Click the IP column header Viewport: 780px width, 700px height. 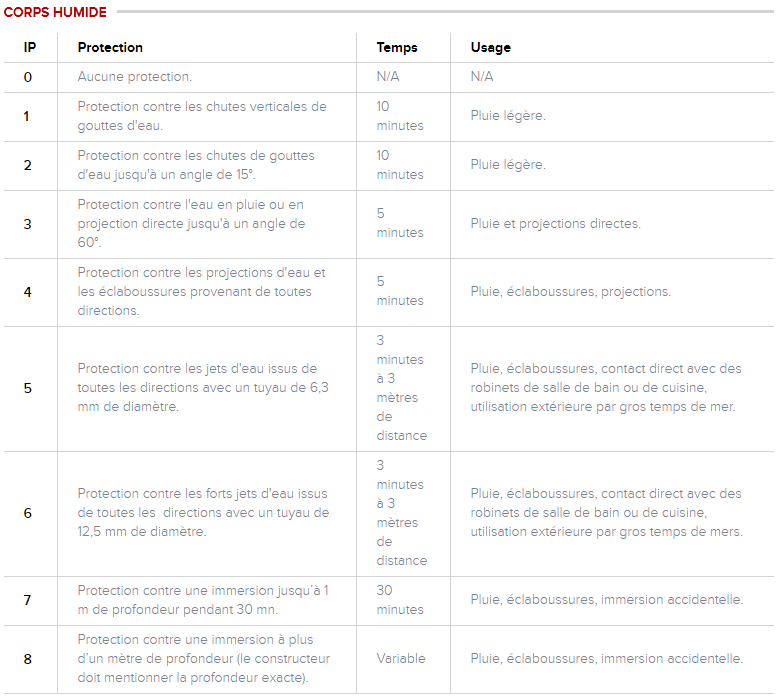(30, 47)
